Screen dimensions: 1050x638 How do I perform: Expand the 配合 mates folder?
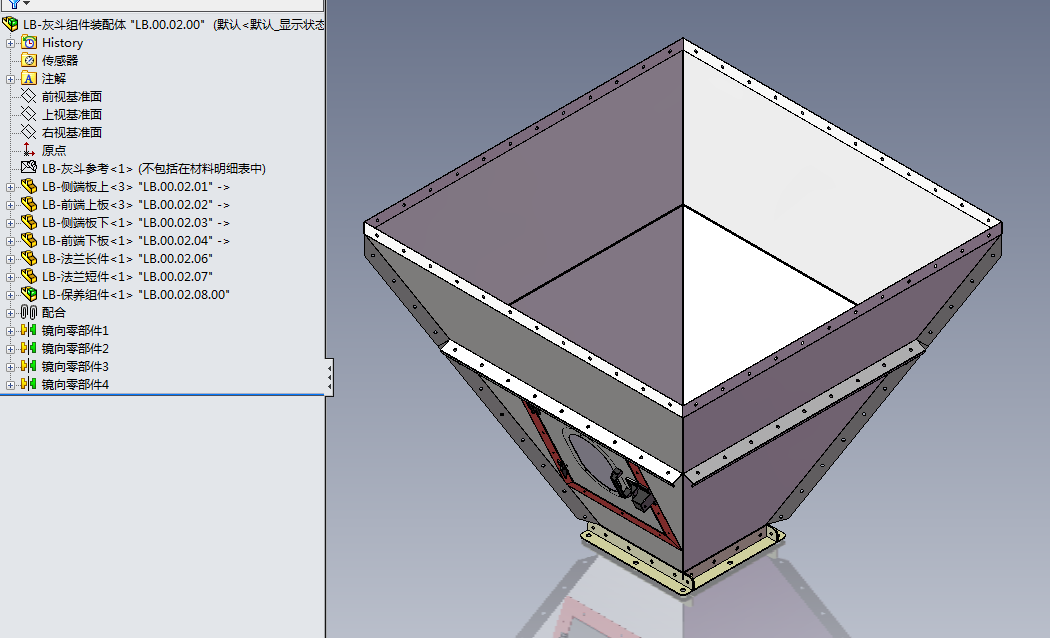pos(10,313)
